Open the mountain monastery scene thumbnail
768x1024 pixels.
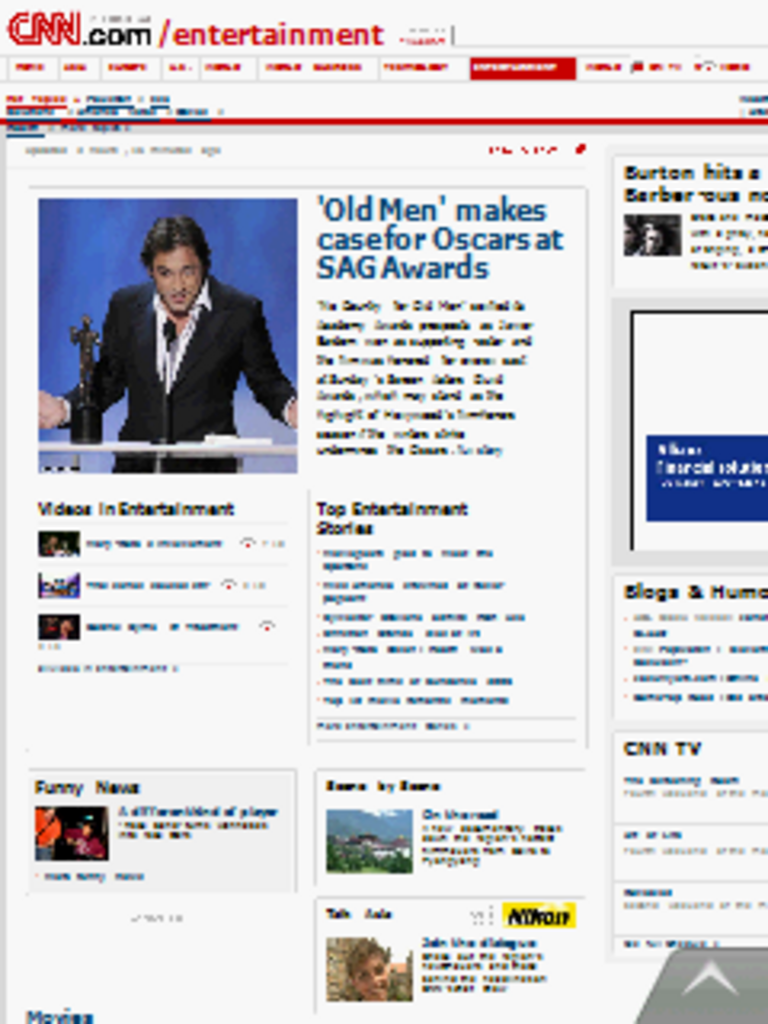pyautogui.click(x=370, y=841)
